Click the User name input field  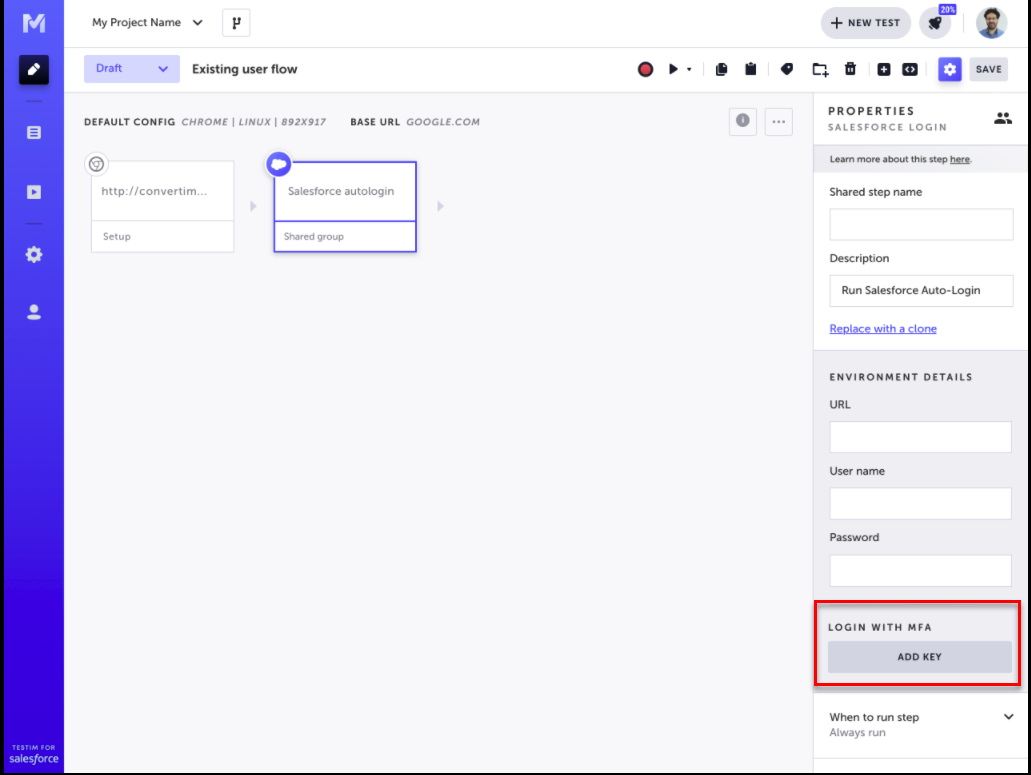coord(920,504)
